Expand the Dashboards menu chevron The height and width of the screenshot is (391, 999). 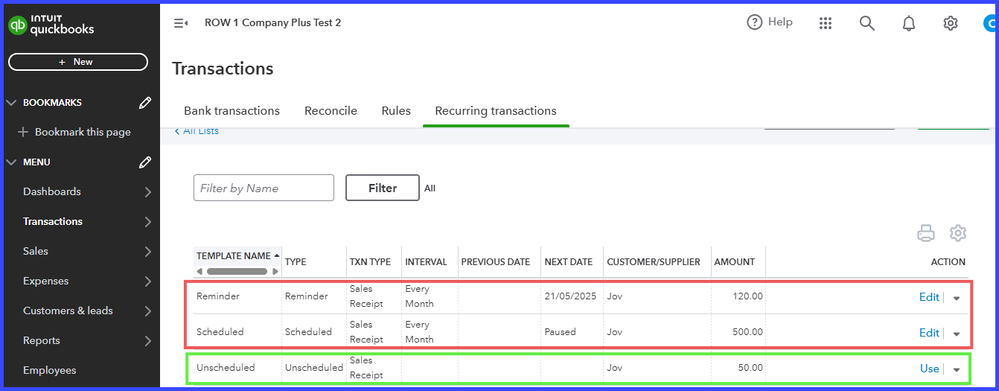pos(148,192)
